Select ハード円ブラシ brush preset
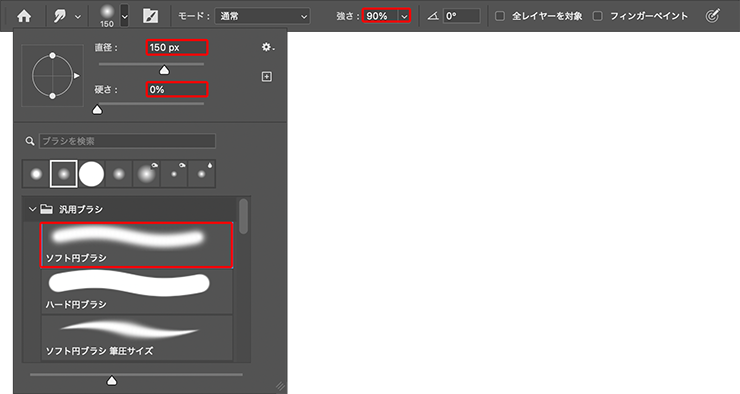 [137, 291]
